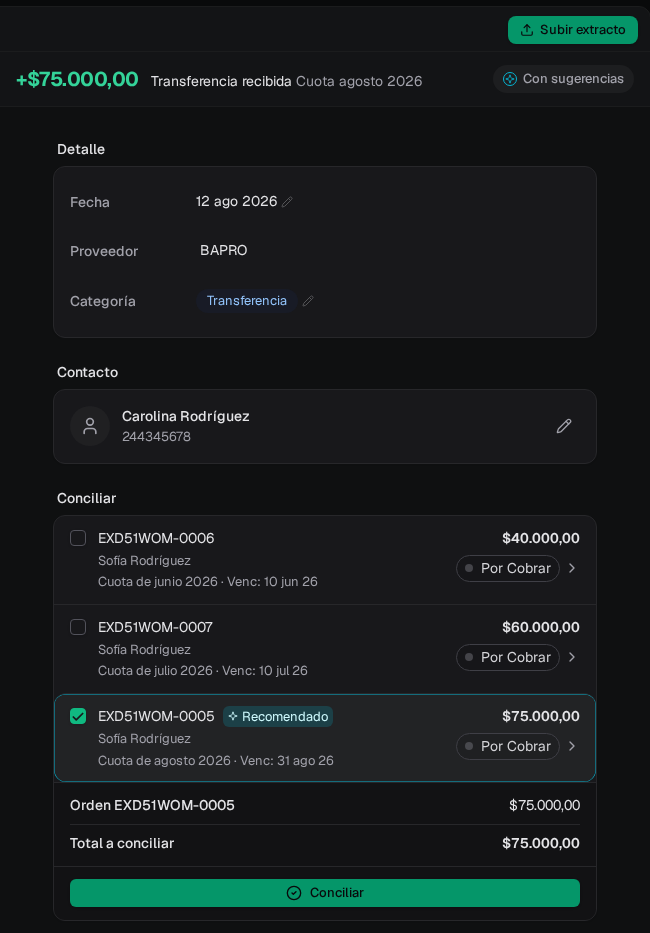The height and width of the screenshot is (933, 650).
Task: Click the Orden EXD51WOM-0005 summary line
Action: click(325, 806)
